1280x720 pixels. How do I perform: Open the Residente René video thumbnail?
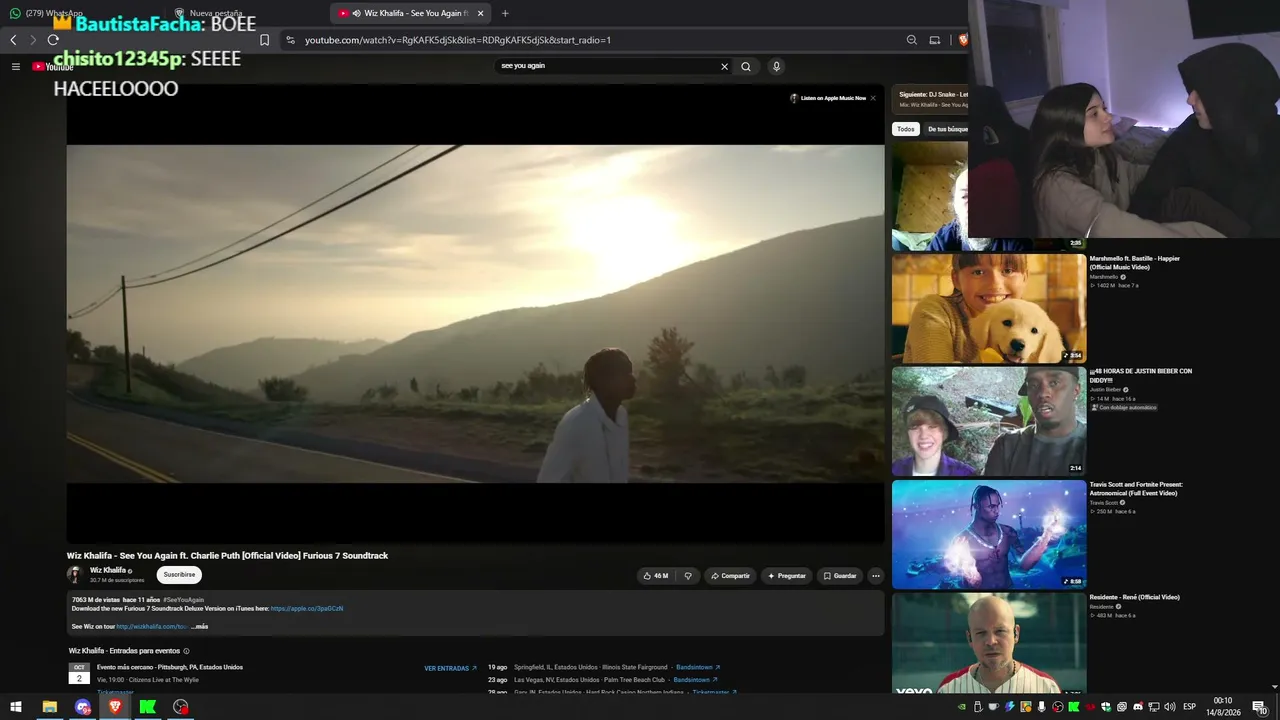pyautogui.click(x=989, y=643)
